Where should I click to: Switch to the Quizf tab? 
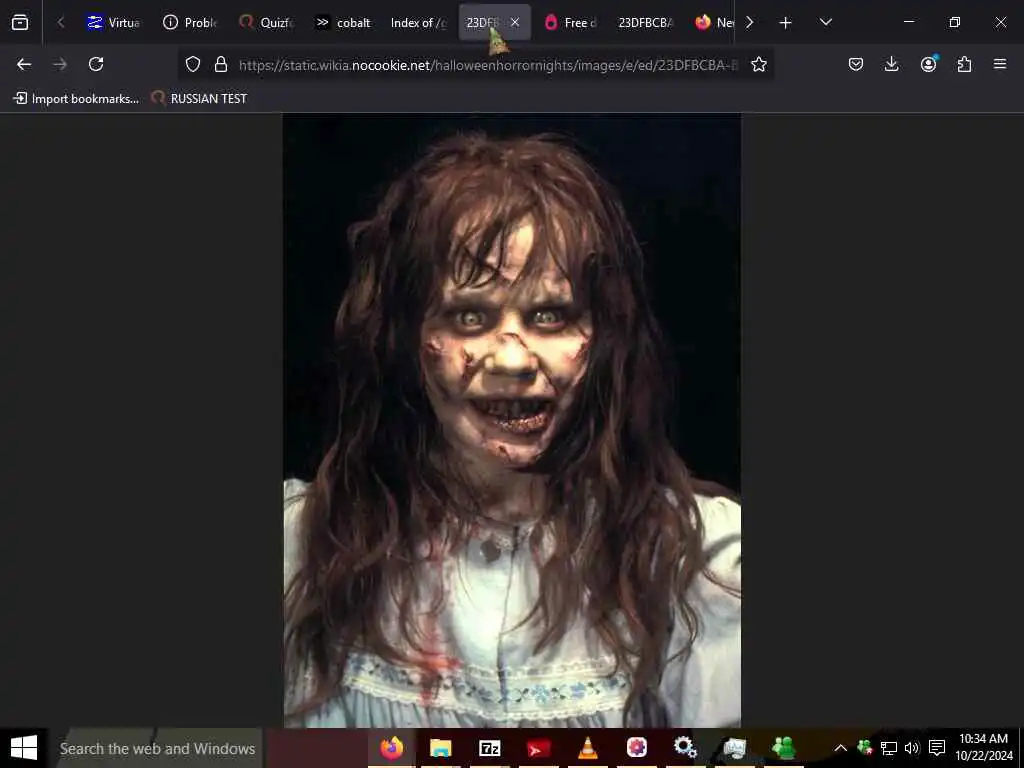(265, 23)
